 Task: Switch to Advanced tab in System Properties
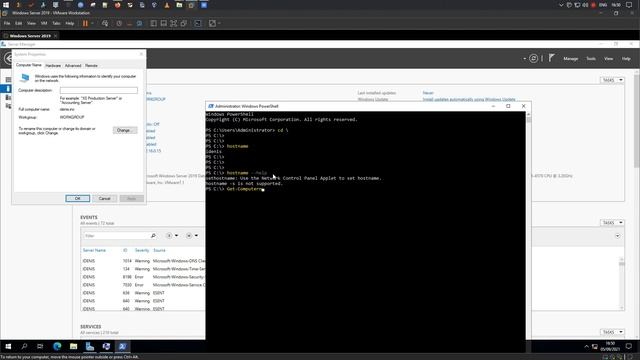73,66
